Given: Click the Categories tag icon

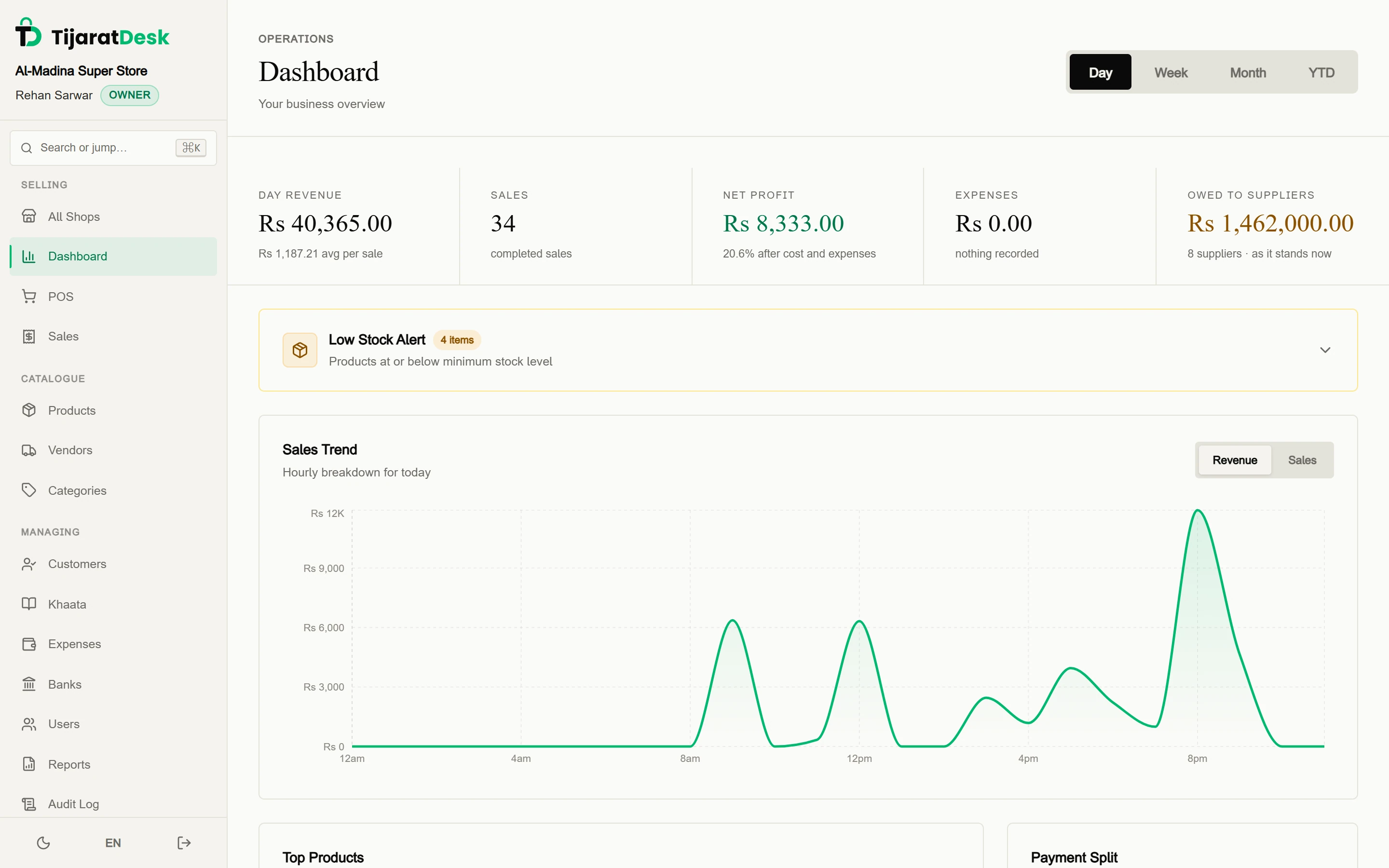Looking at the screenshot, I should pos(29,490).
